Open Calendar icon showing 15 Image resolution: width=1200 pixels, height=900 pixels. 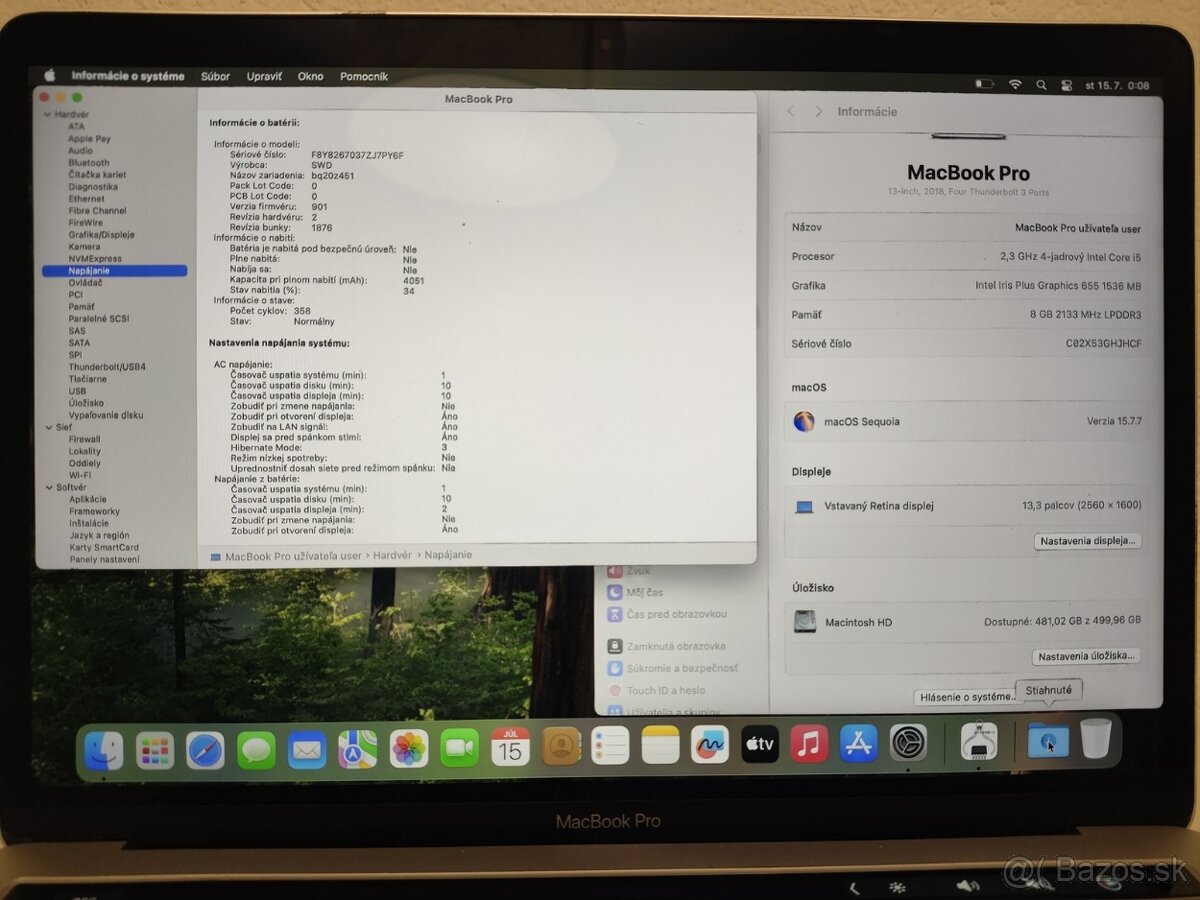pos(511,746)
